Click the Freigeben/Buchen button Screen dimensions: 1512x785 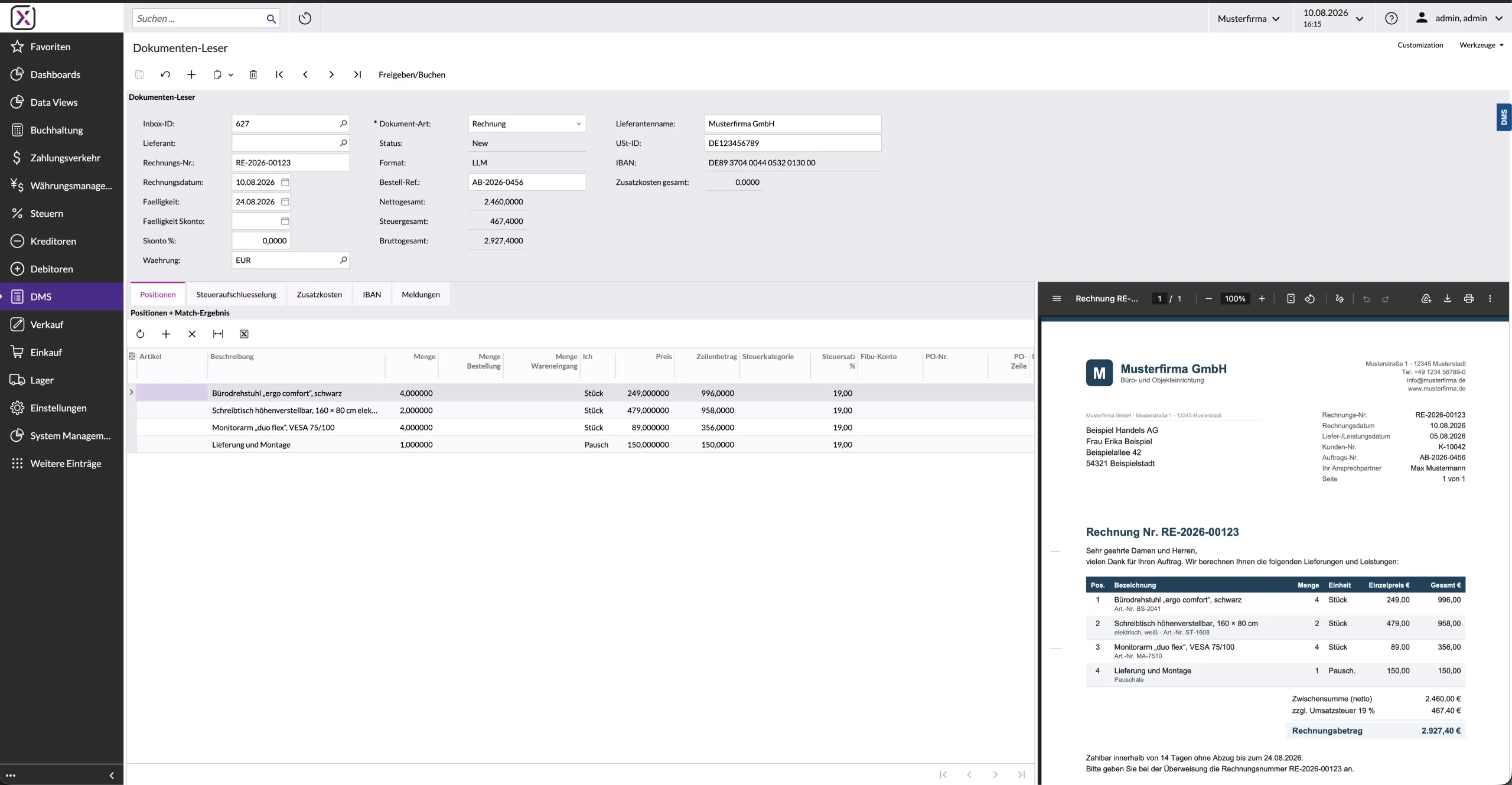click(x=412, y=74)
